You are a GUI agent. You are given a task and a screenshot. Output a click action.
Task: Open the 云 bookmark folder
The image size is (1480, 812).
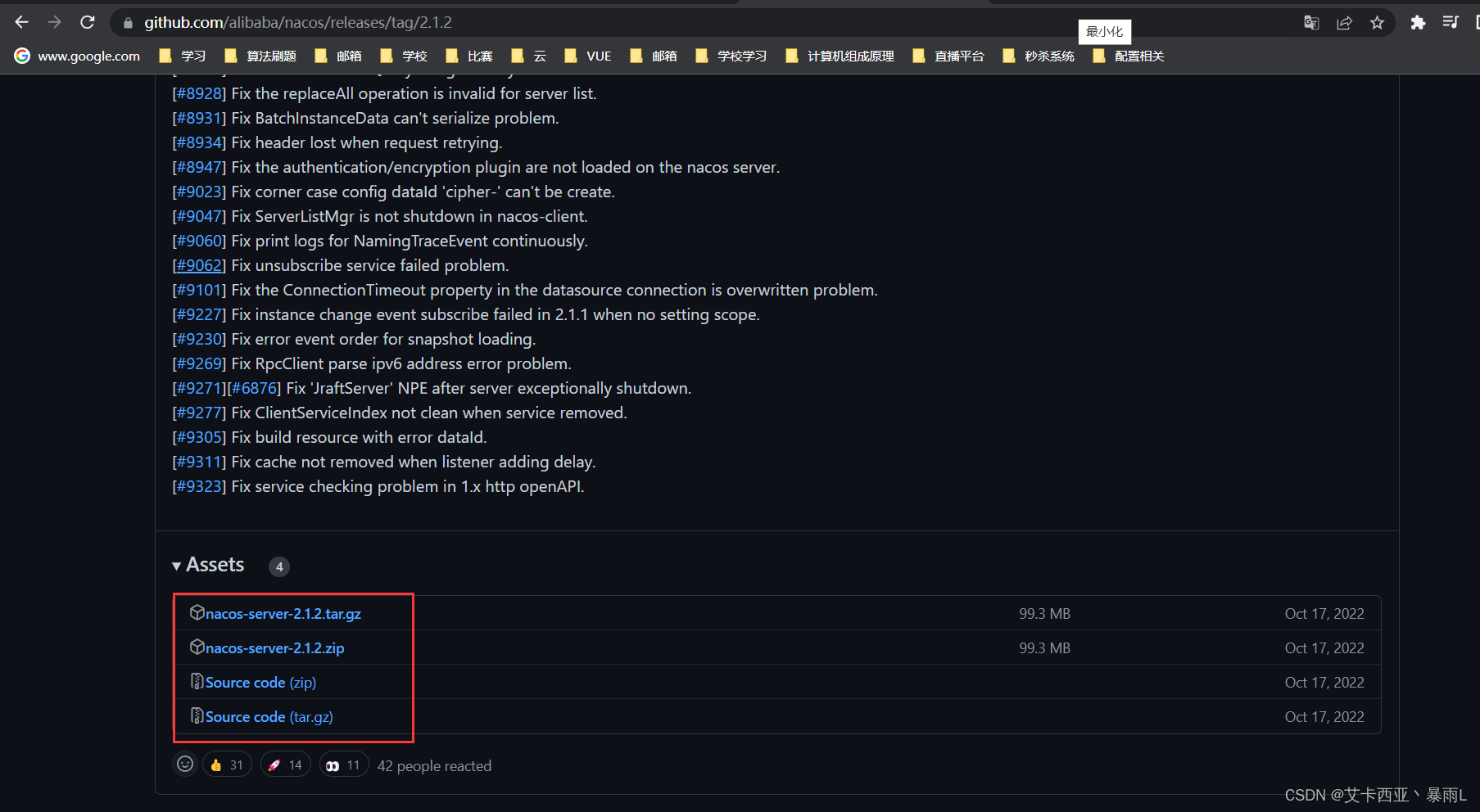click(528, 56)
